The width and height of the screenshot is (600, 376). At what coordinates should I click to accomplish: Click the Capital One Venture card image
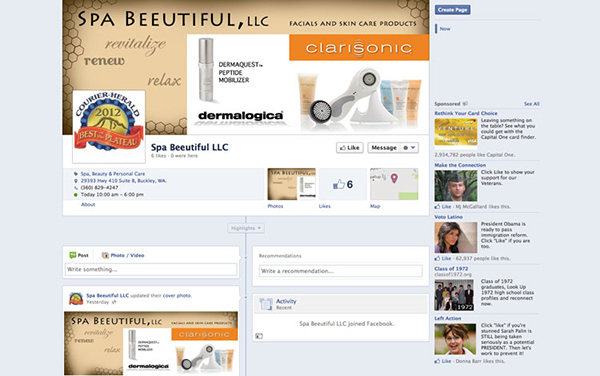pos(456,132)
